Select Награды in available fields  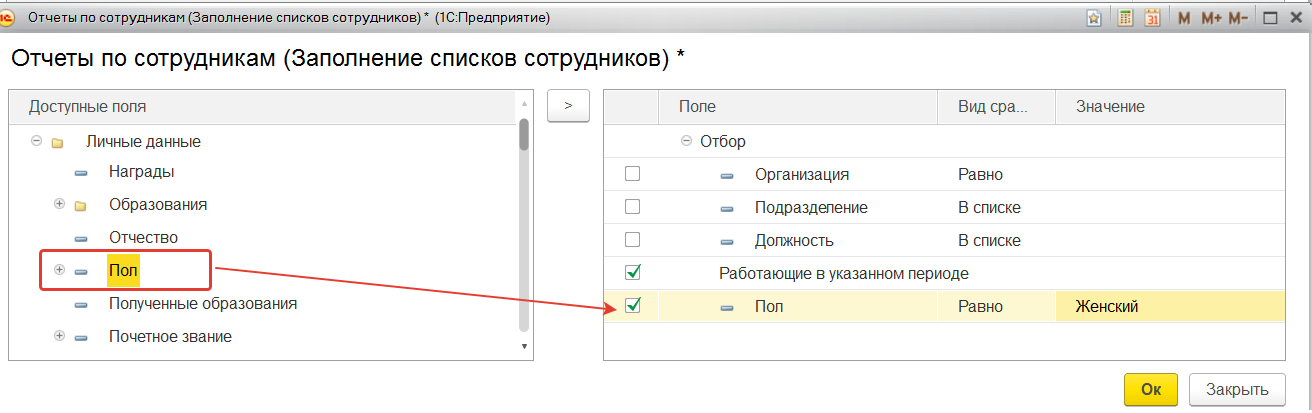pos(141,171)
